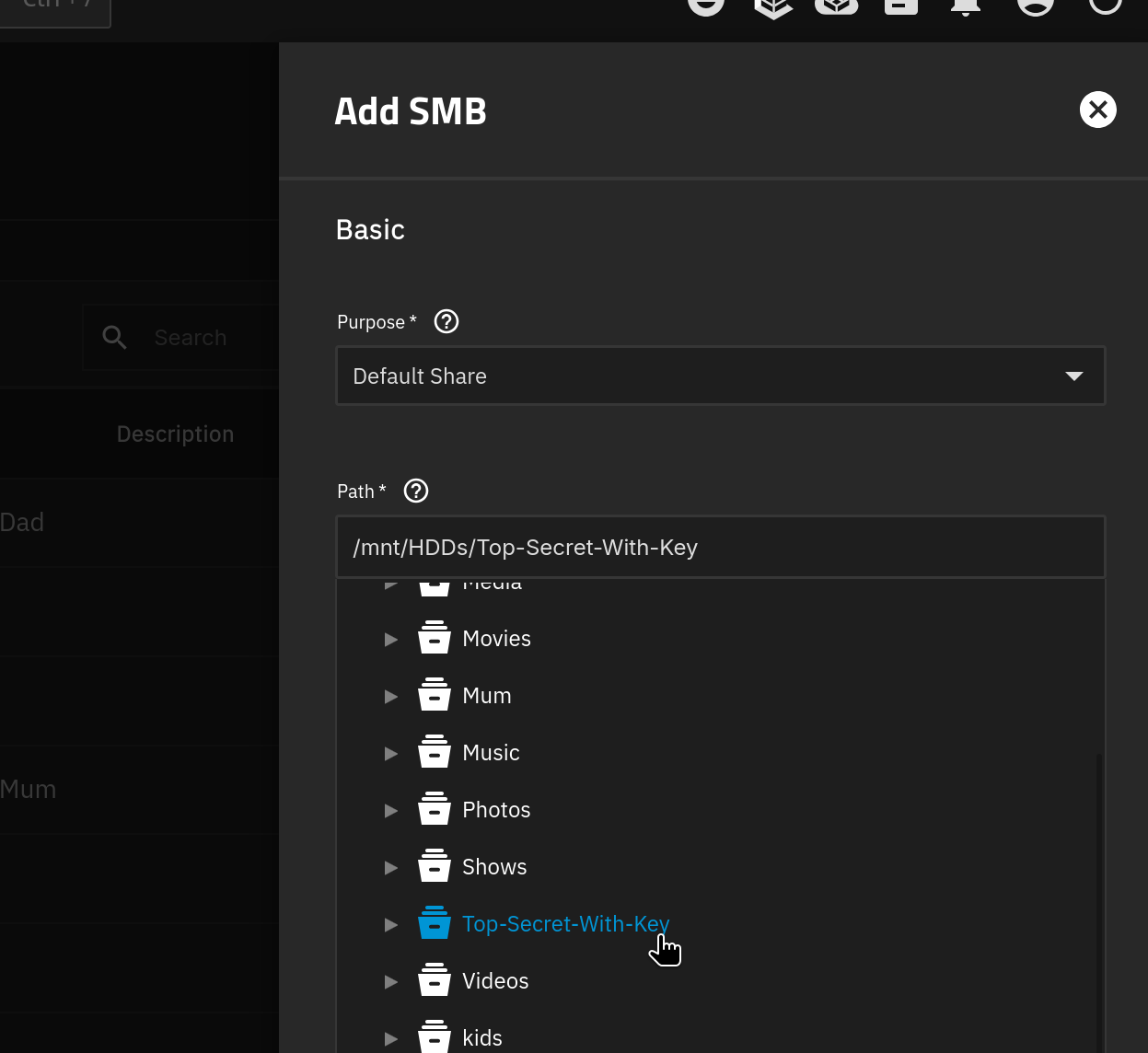Open the alerts bell in the top bar
The image size is (1148, 1053).
click(x=966, y=6)
